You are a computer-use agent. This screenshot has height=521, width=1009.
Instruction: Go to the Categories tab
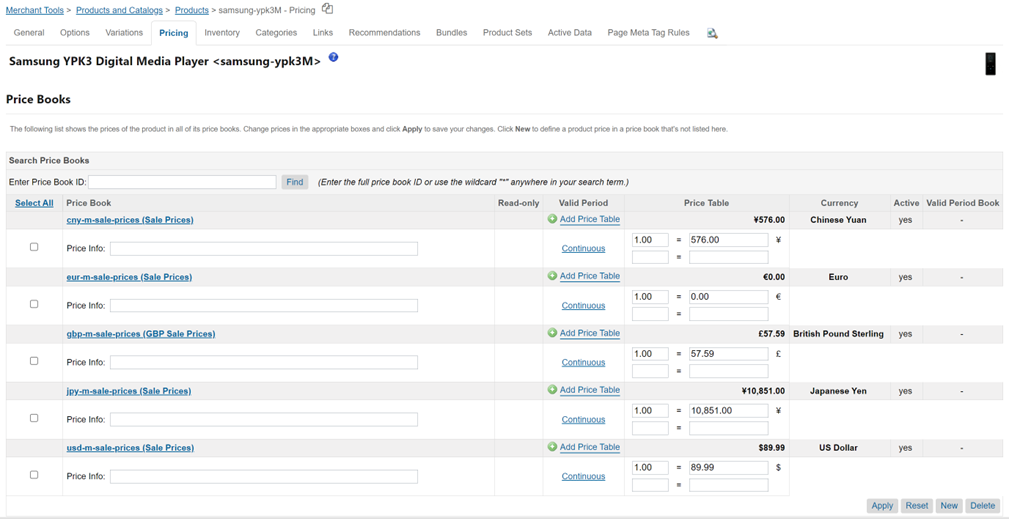[x=276, y=33]
